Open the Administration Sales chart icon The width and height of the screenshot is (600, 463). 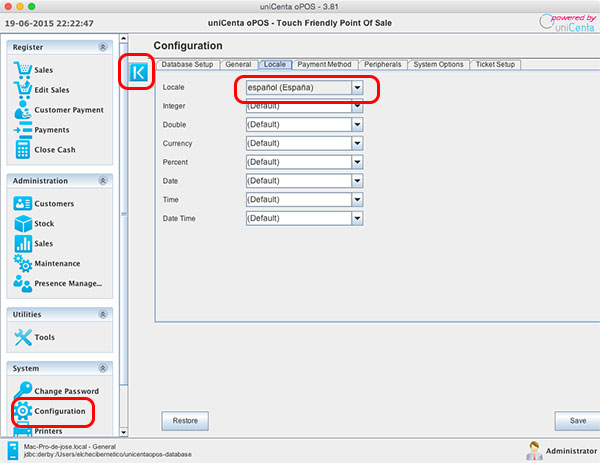[x=23, y=243]
